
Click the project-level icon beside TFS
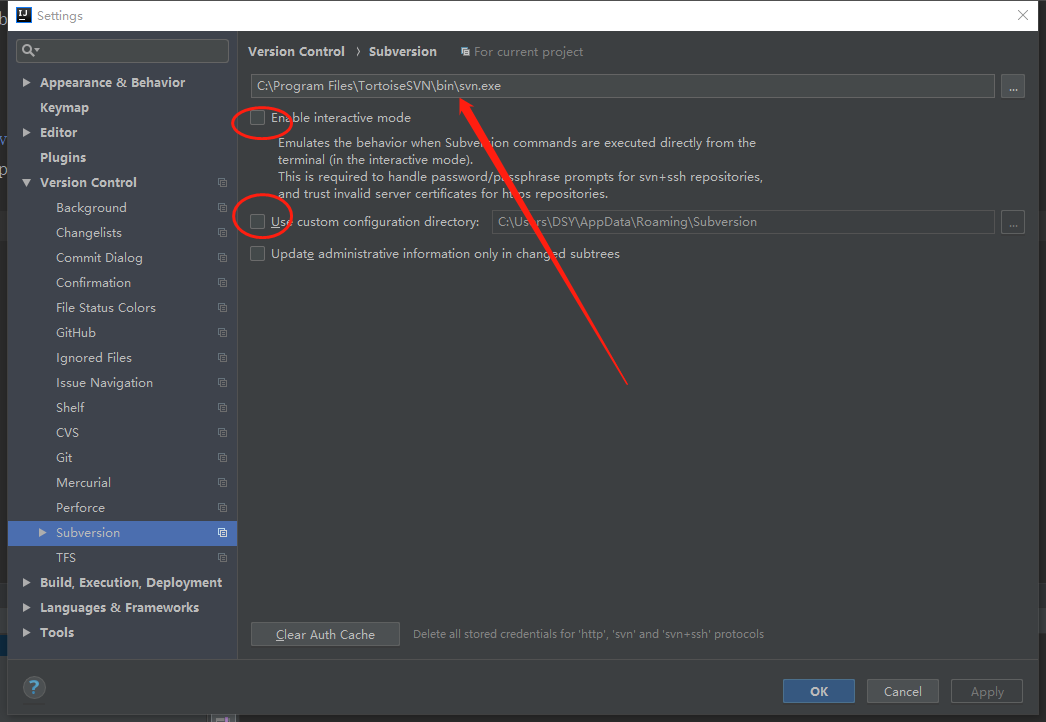[222, 558]
